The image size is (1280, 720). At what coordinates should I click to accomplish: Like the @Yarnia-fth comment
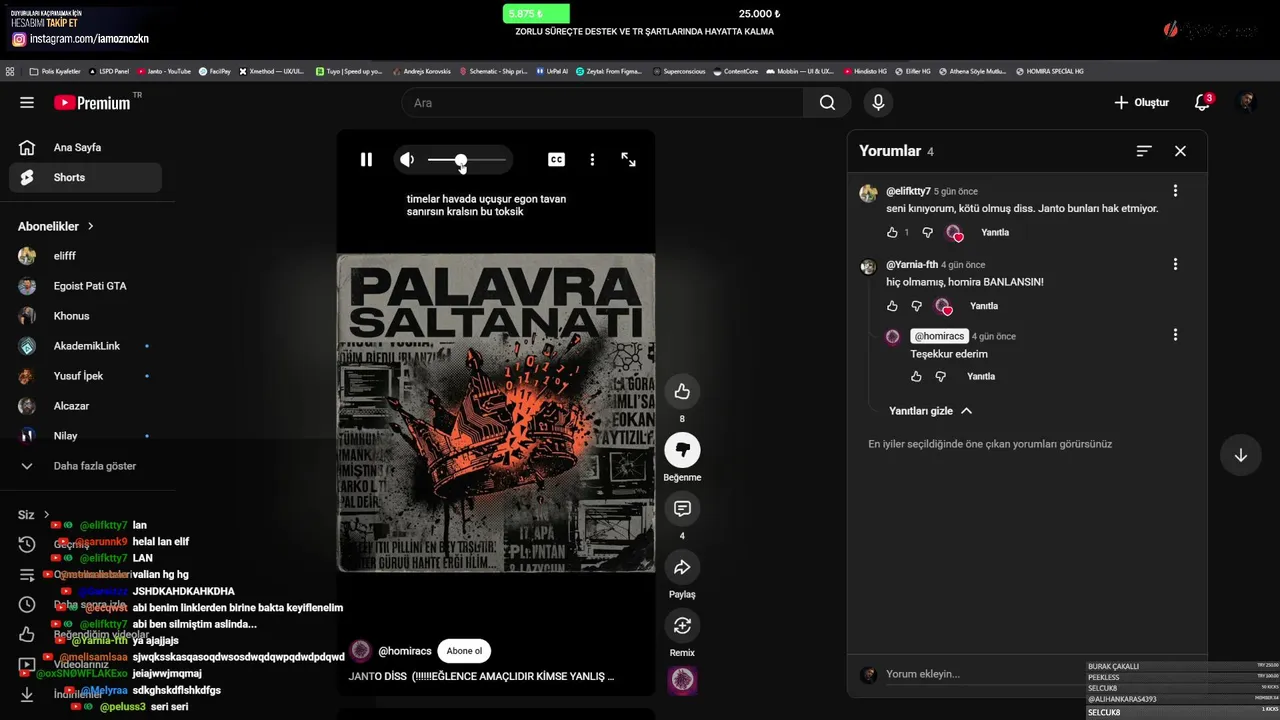tap(892, 306)
